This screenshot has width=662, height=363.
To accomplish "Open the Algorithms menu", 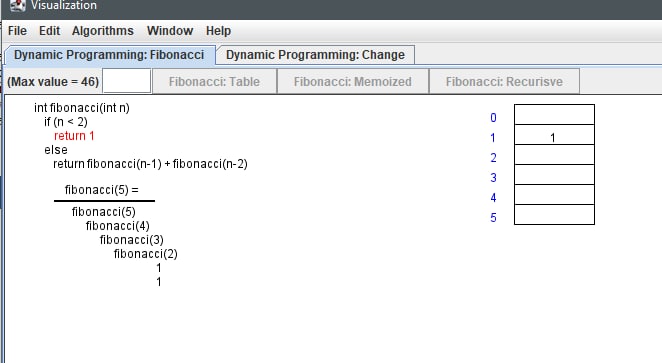I will point(103,31).
